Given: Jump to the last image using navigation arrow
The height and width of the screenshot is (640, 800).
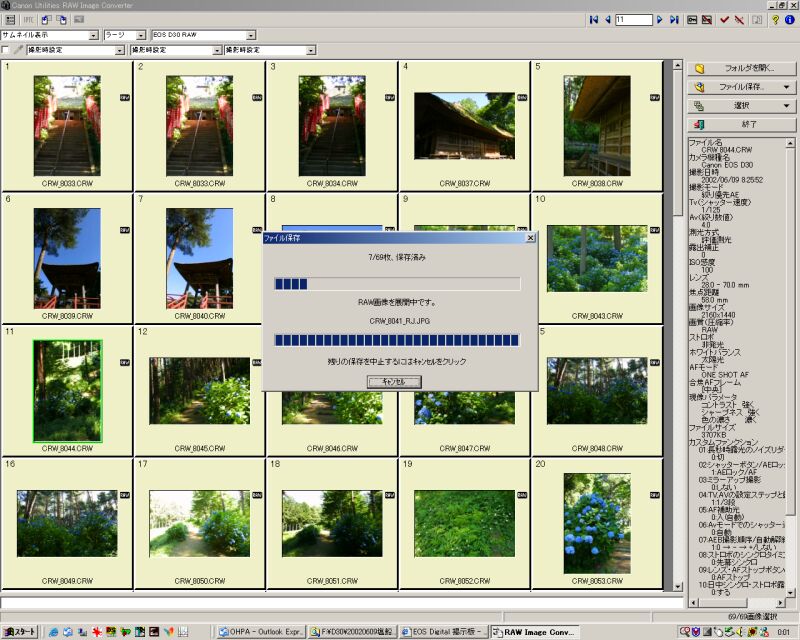Looking at the screenshot, I should tap(674, 19).
